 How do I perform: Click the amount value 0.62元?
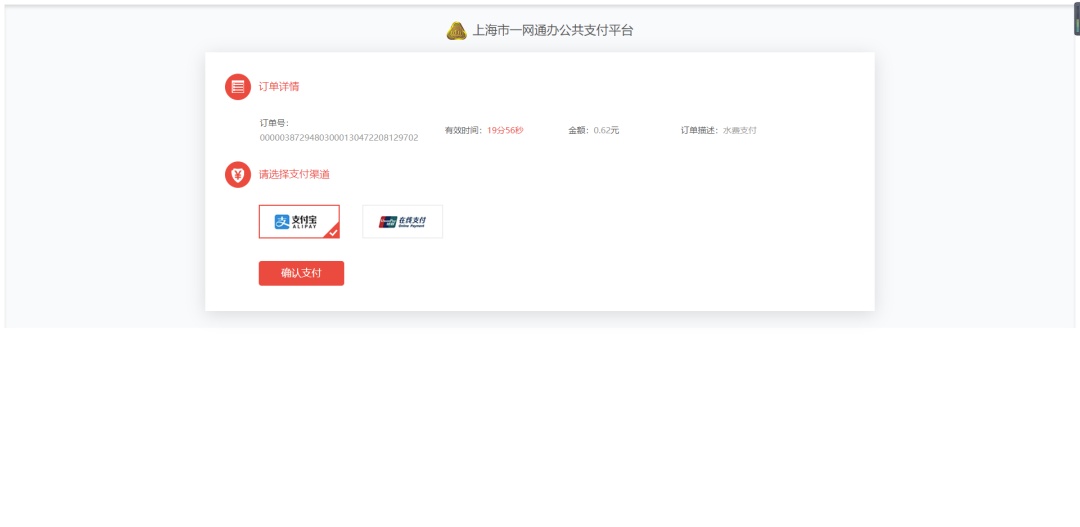[606, 130]
